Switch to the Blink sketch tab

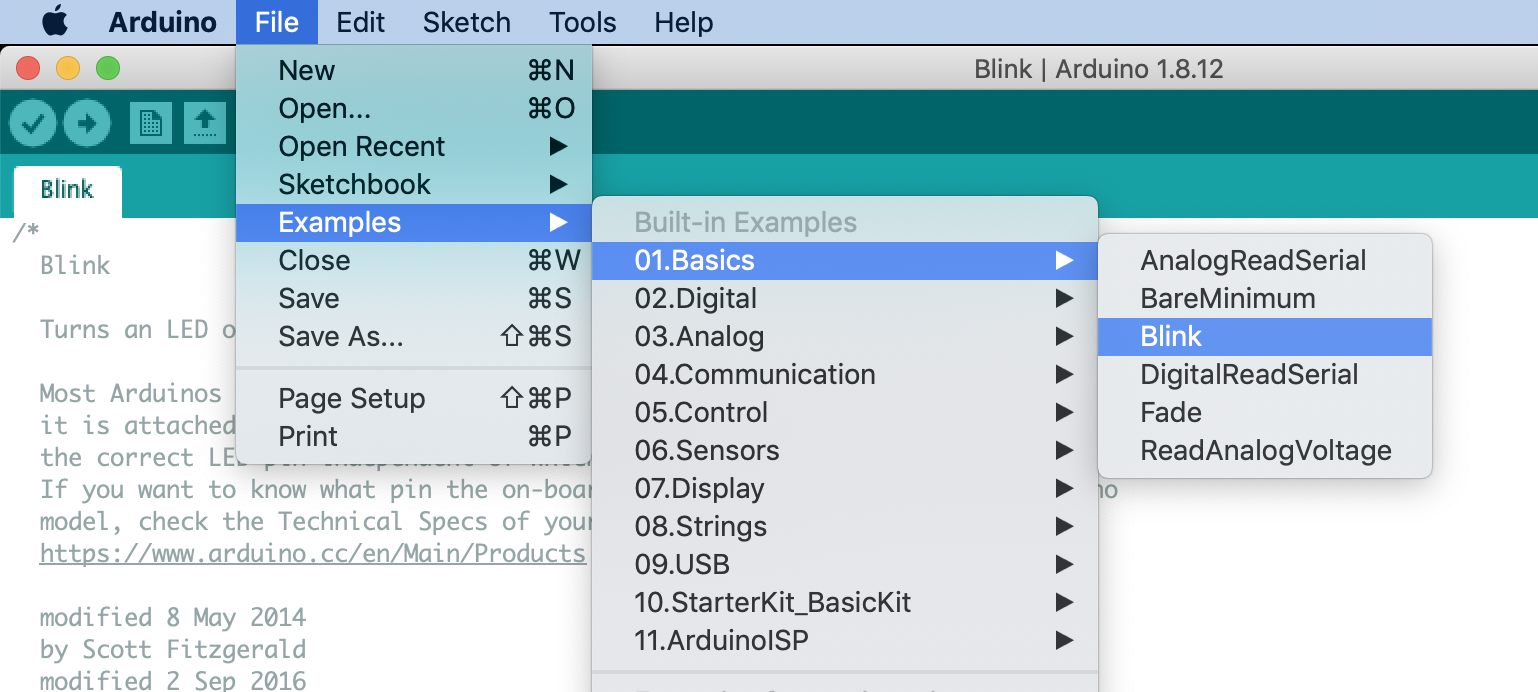point(67,190)
